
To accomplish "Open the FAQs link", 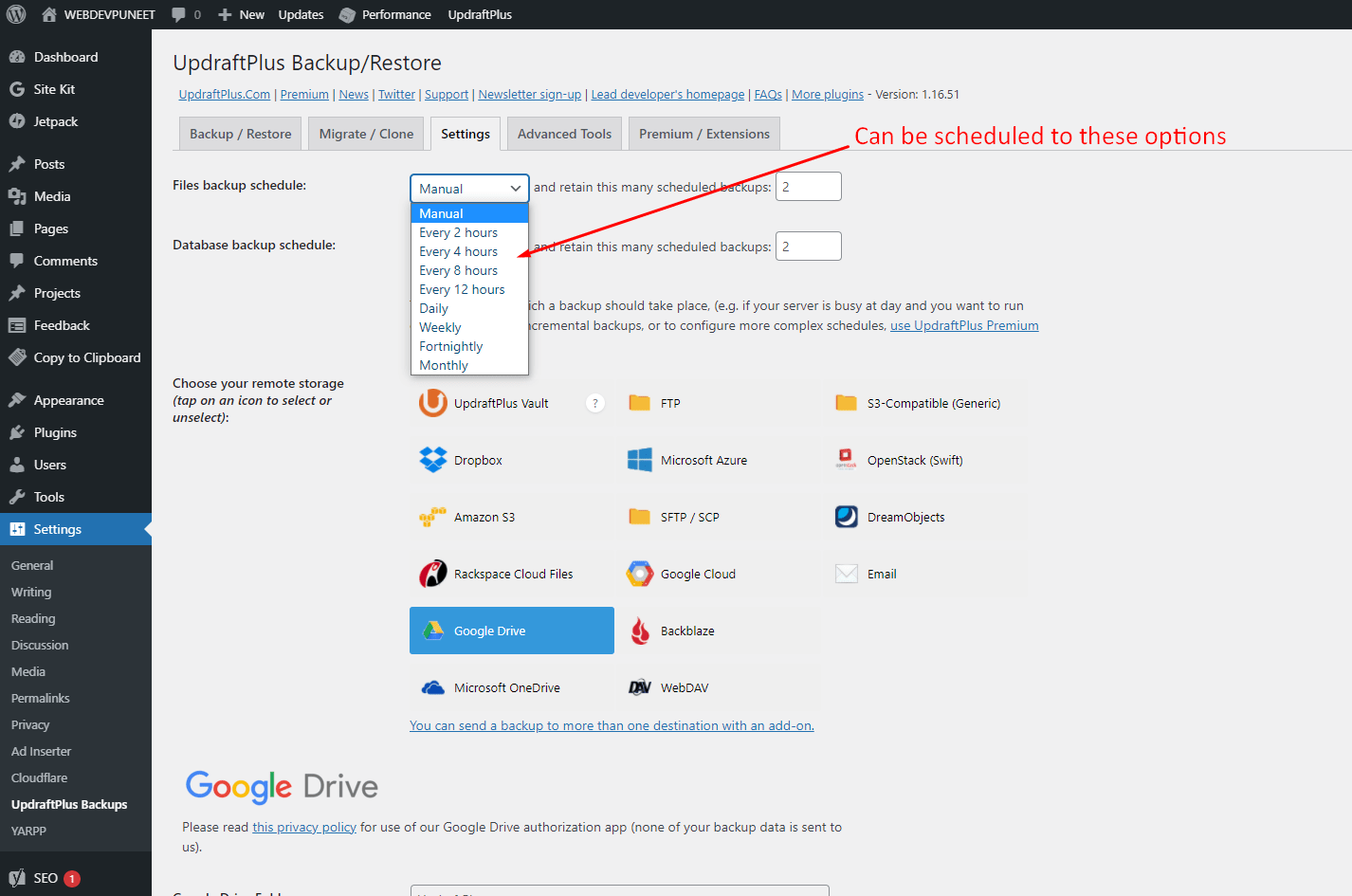I will (x=768, y=94).
